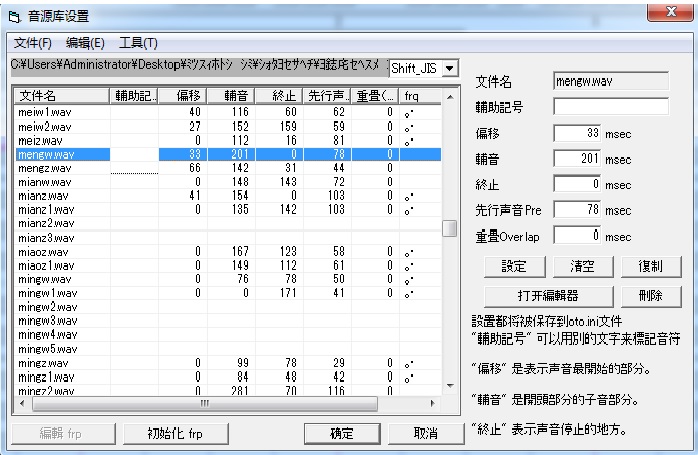
Task: Click the 初始化 frp button
Action: point(175,433)
